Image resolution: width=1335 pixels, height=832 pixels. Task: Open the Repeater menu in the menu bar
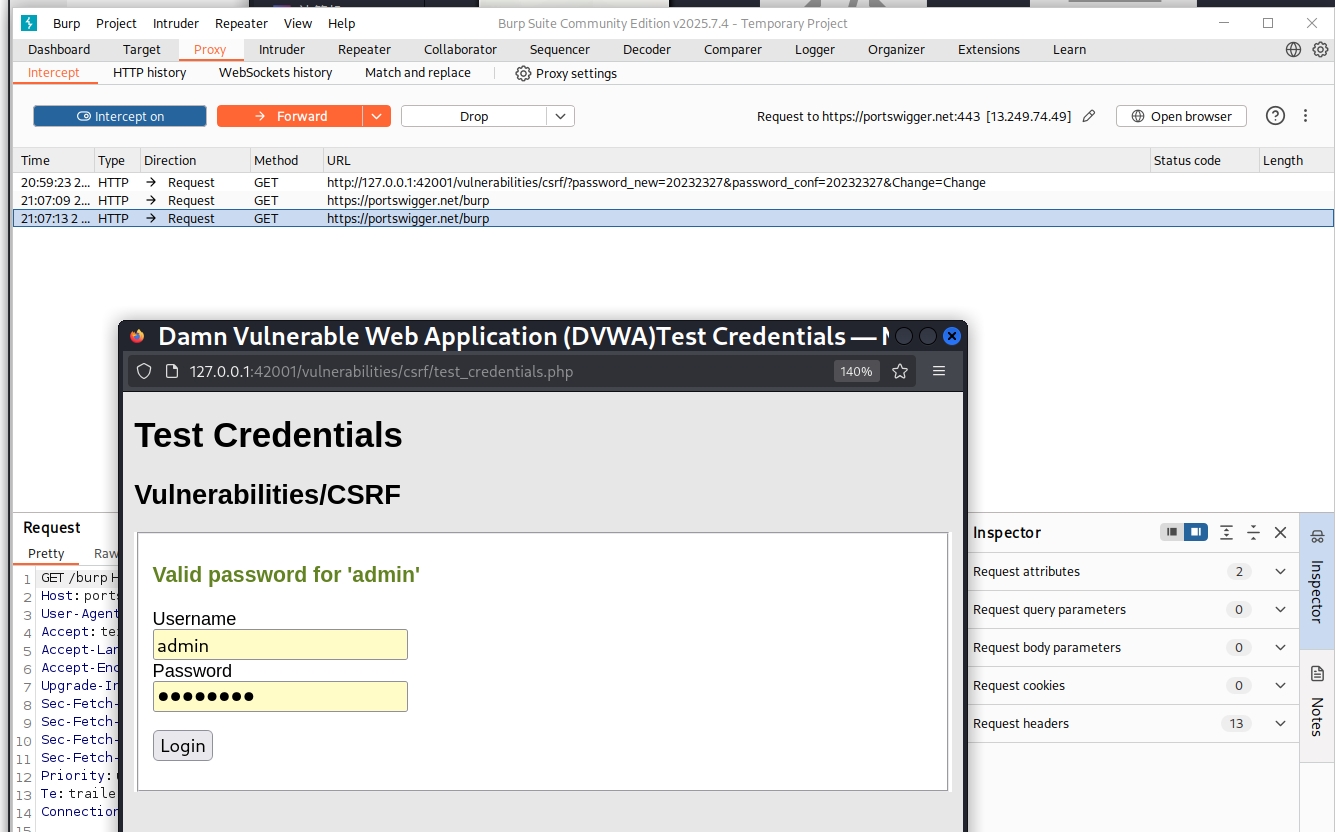point(242,23)
